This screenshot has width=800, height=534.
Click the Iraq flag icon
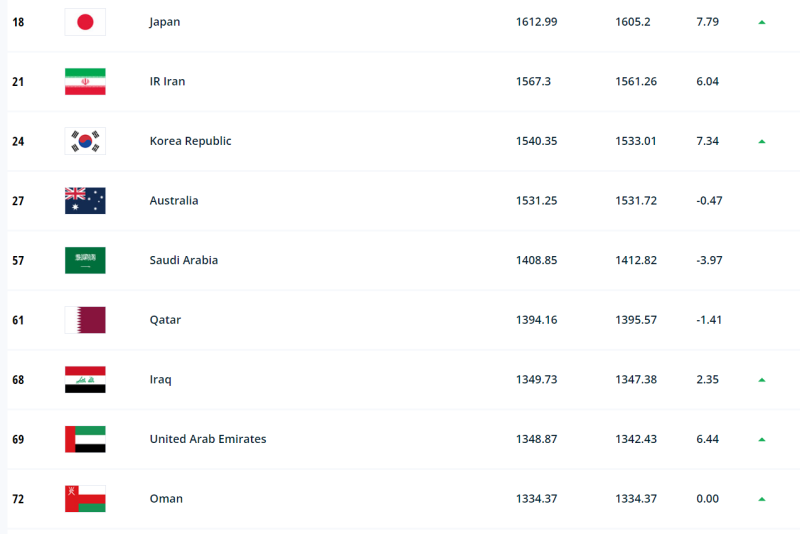[85, 380]
